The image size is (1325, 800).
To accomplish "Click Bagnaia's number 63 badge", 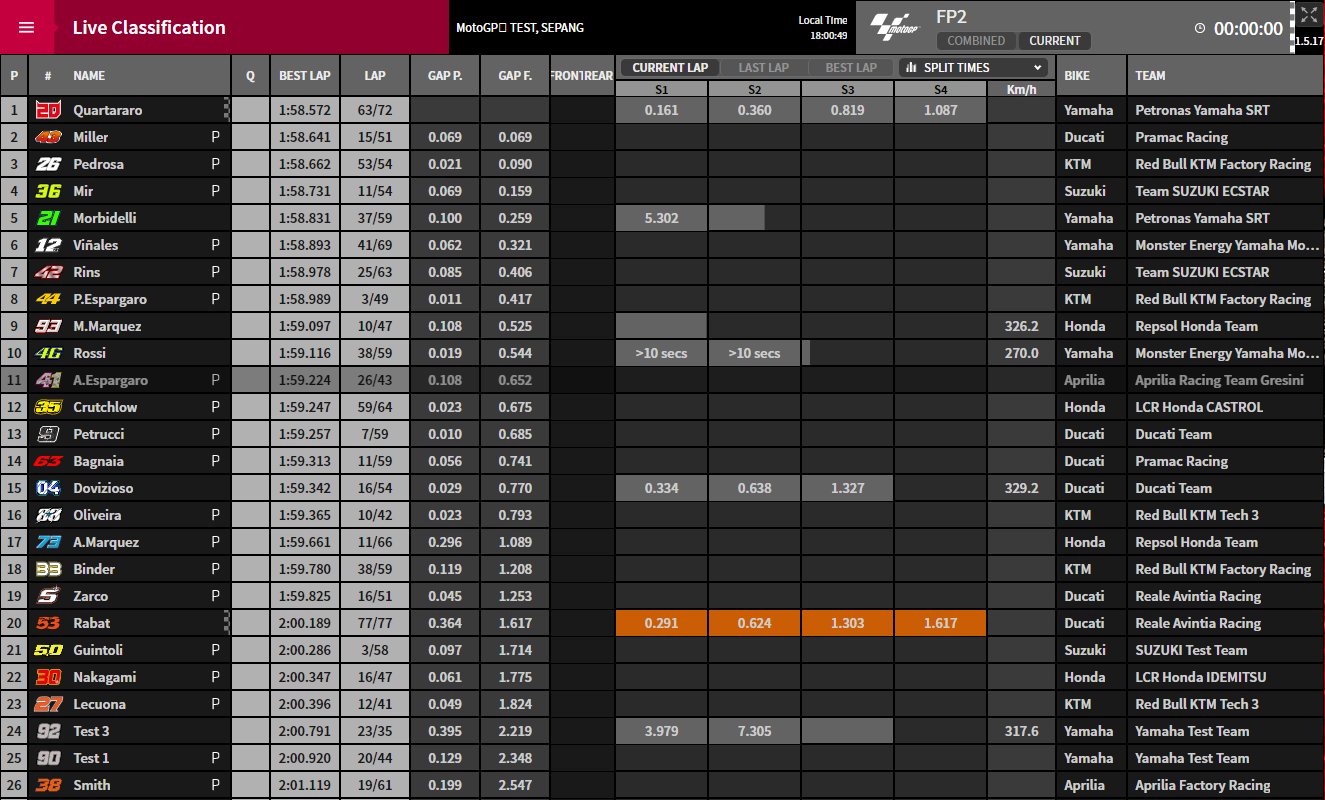I will coord(48,461).
